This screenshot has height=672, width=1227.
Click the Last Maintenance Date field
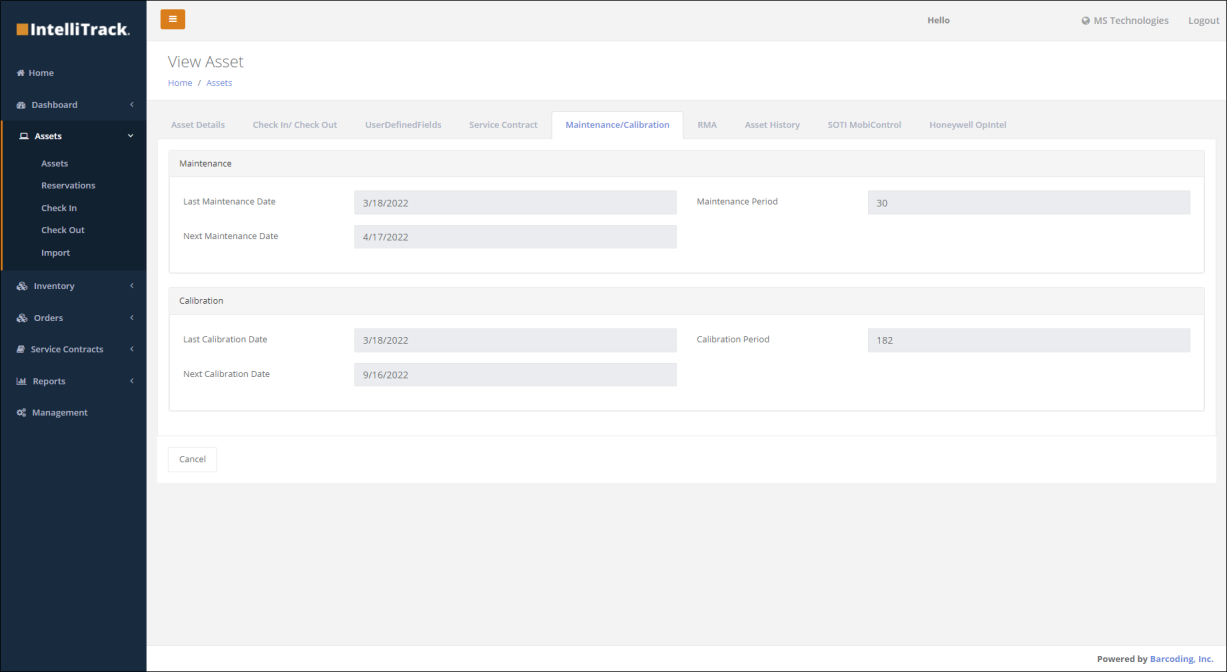[x=515, y=202]
